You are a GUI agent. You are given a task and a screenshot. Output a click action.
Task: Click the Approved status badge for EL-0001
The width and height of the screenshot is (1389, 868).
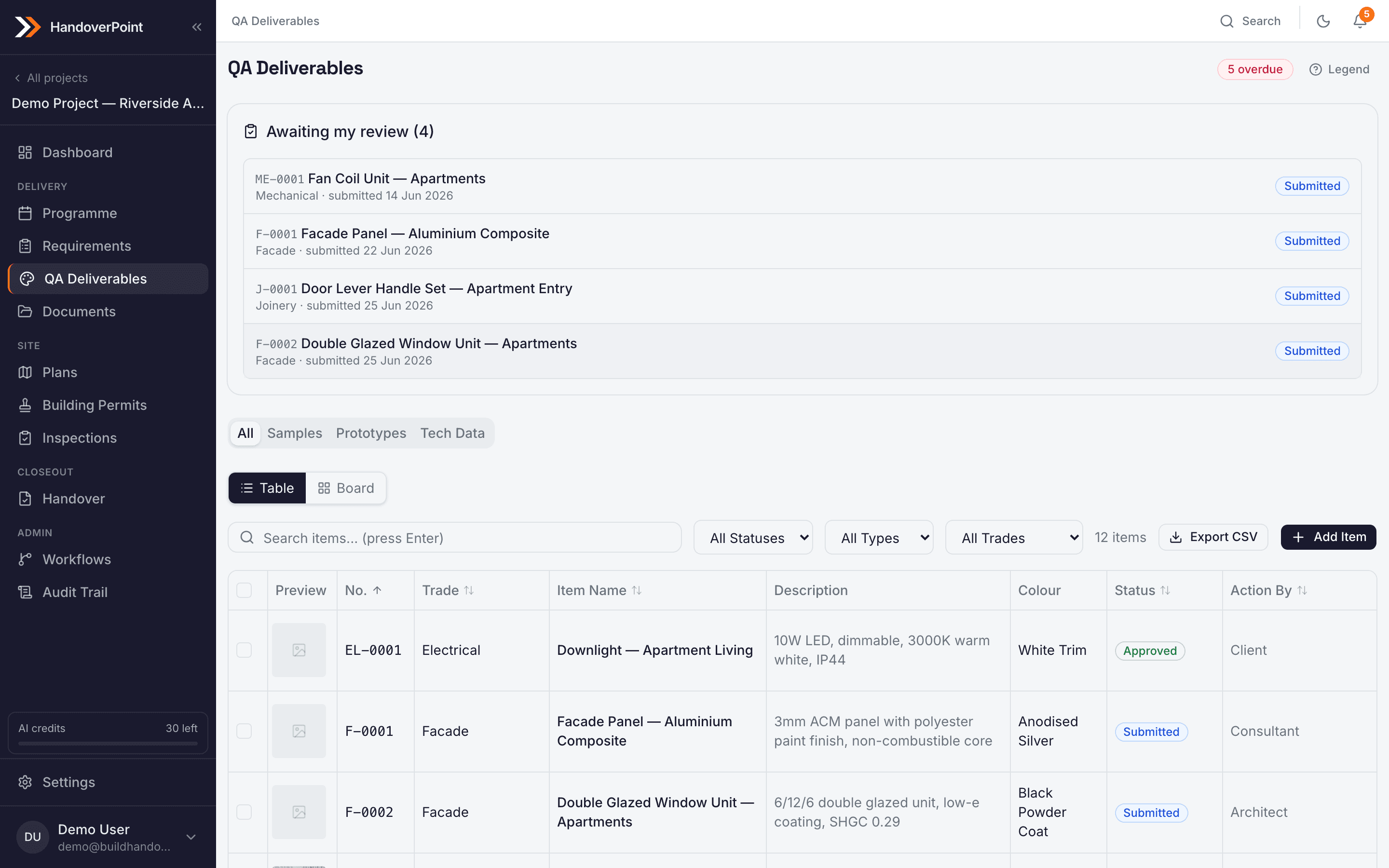1150,651
